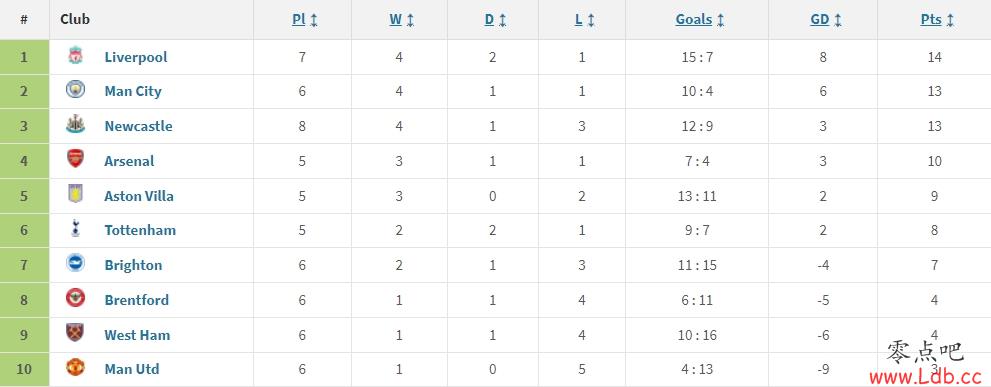The width and height of the screenshot is (991, 387).
Task: Open the Liverpool team link
Action: click(136, 57)
